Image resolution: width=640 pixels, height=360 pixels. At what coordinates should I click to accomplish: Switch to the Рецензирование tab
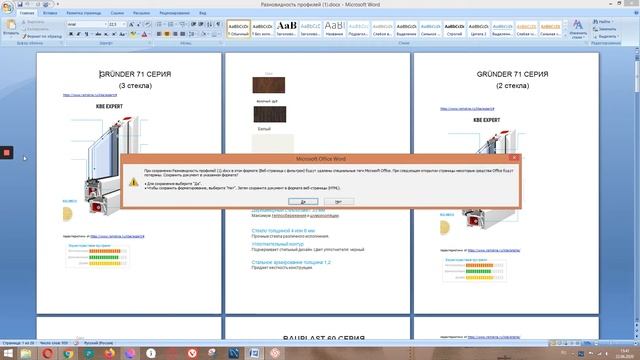[174, 13]
